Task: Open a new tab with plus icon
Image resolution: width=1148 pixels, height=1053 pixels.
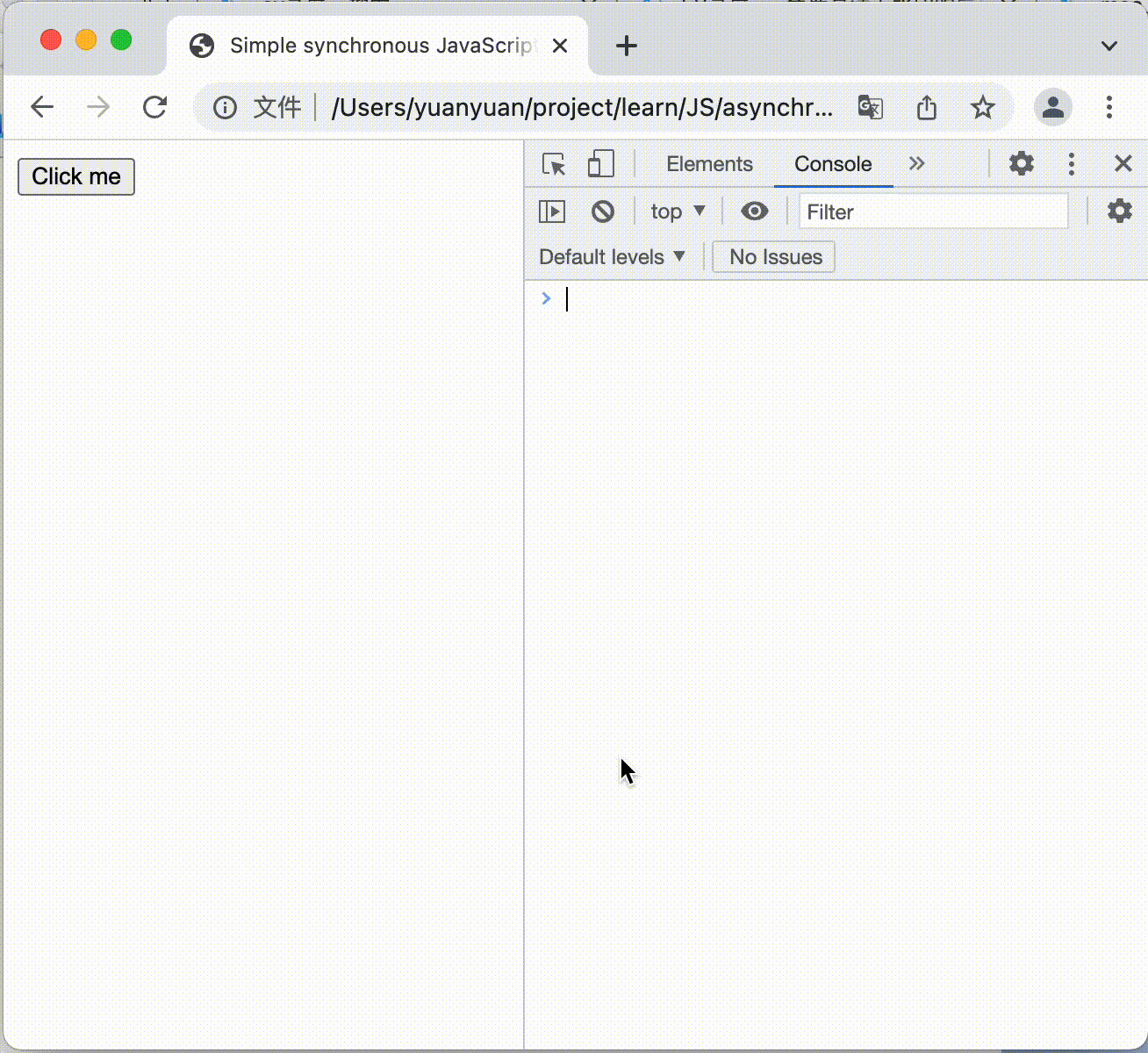Action: click(627, 46)
